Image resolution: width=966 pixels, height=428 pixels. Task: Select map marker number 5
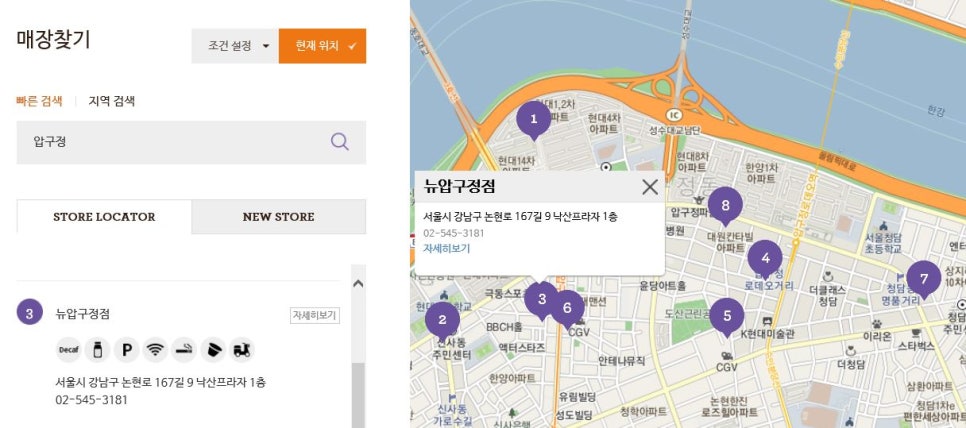pyautogui.click(x=727, y=317)
